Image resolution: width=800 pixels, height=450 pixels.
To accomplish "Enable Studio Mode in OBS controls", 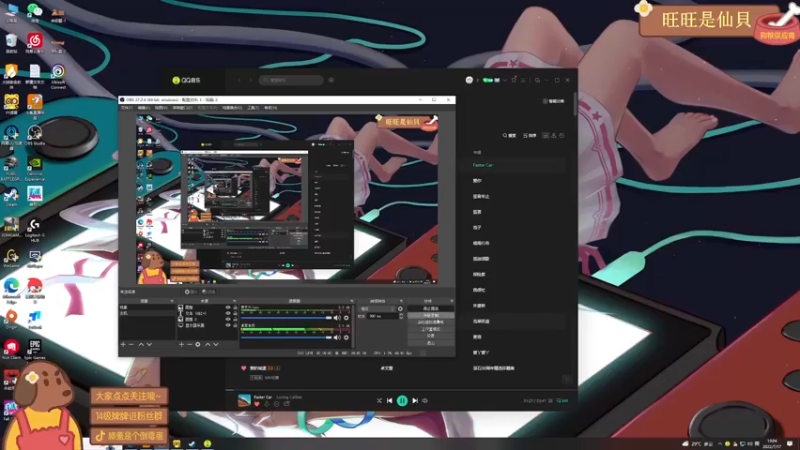I will coord(431,329).
